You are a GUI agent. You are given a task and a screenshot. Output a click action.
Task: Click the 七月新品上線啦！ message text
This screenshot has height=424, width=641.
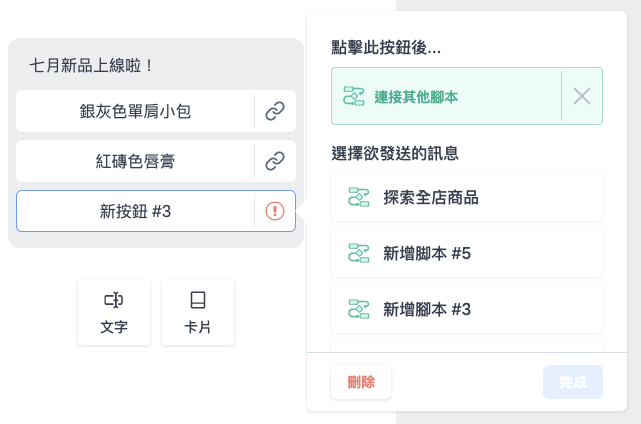pyautogui.click(x=92, y=65)
